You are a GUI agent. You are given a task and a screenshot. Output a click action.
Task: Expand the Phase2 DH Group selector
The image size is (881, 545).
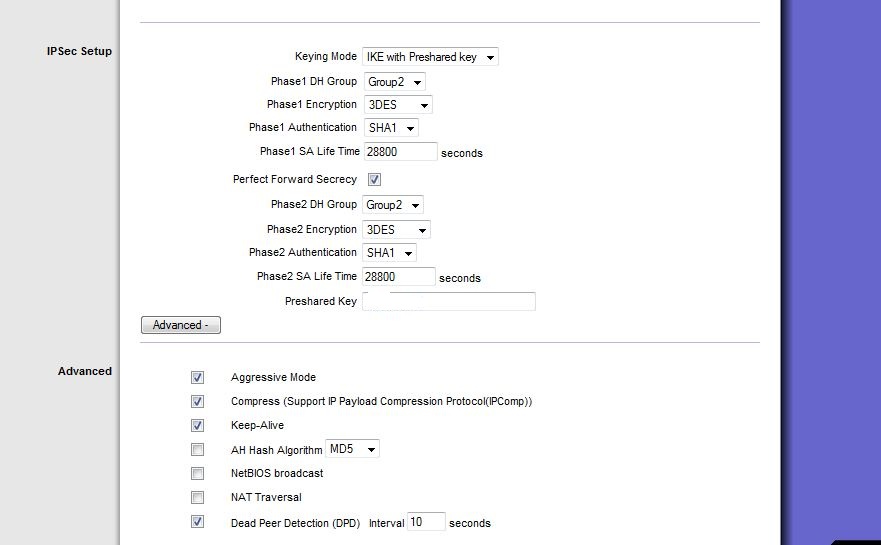[392, 205]
